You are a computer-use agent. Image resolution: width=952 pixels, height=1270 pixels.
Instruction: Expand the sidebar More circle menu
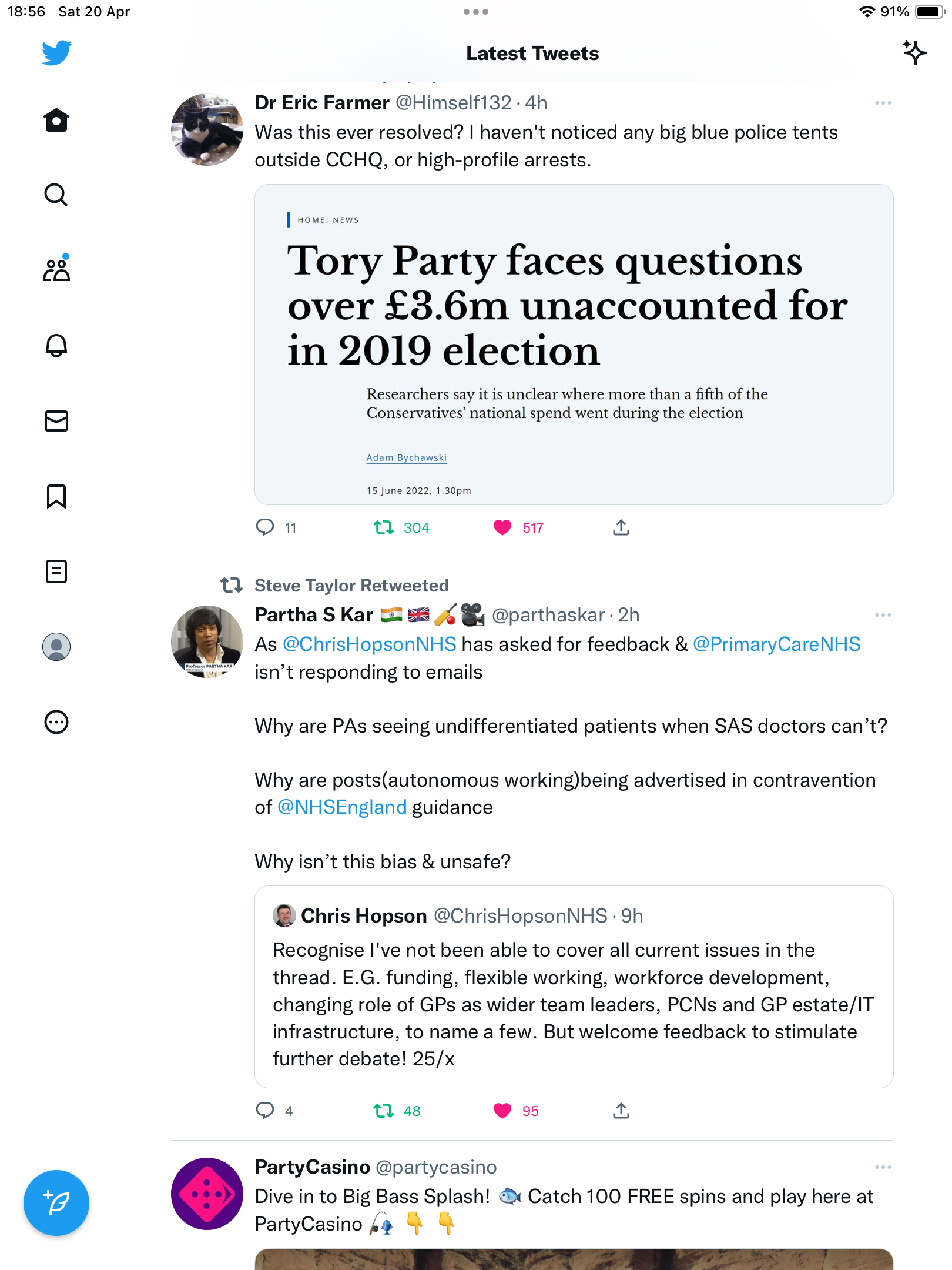[x=56, y=722]
